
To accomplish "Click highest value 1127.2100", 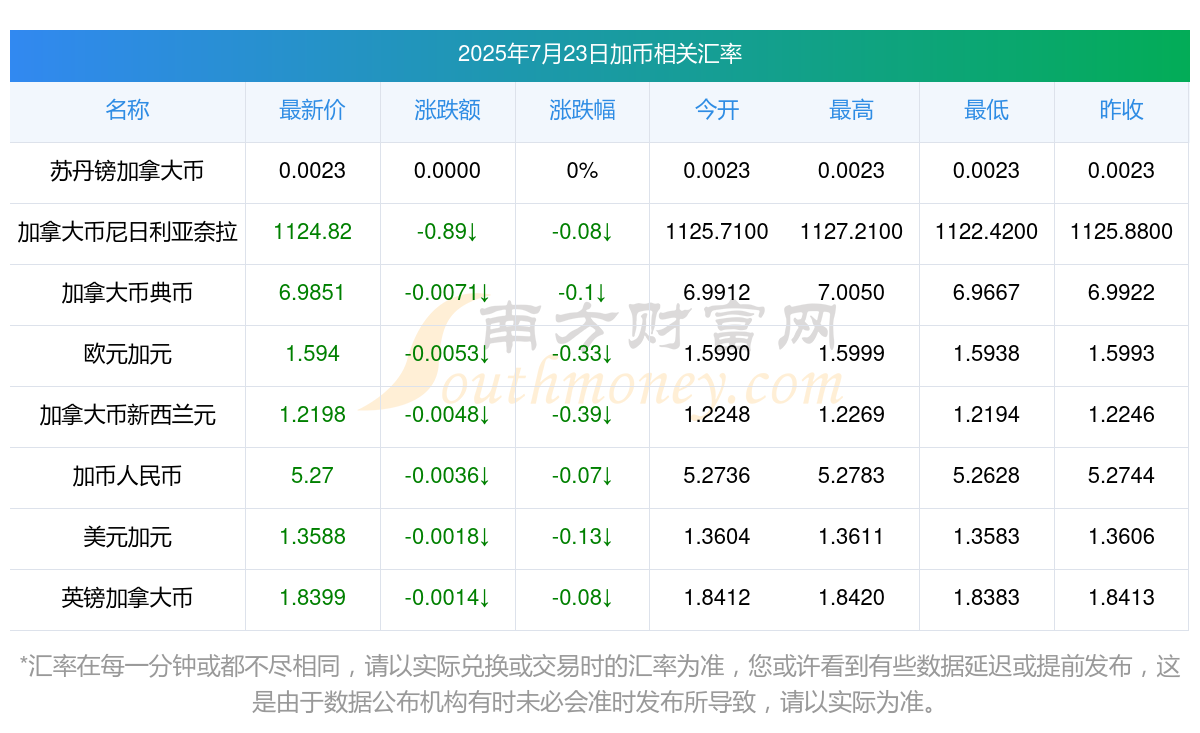I will (851, 232).
